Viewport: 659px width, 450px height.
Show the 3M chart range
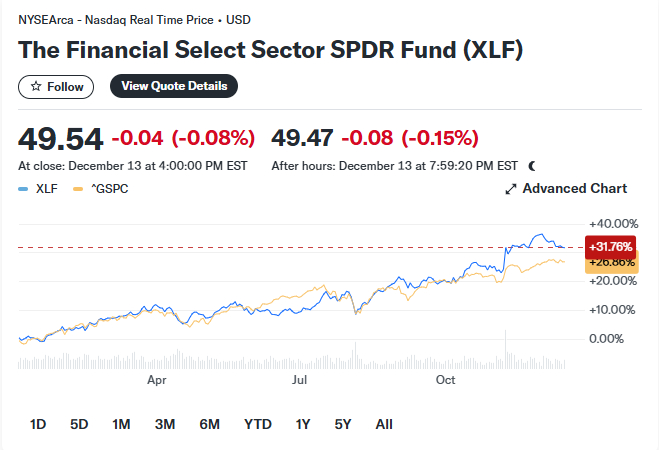pyautogui.click(x=165, y=424)
